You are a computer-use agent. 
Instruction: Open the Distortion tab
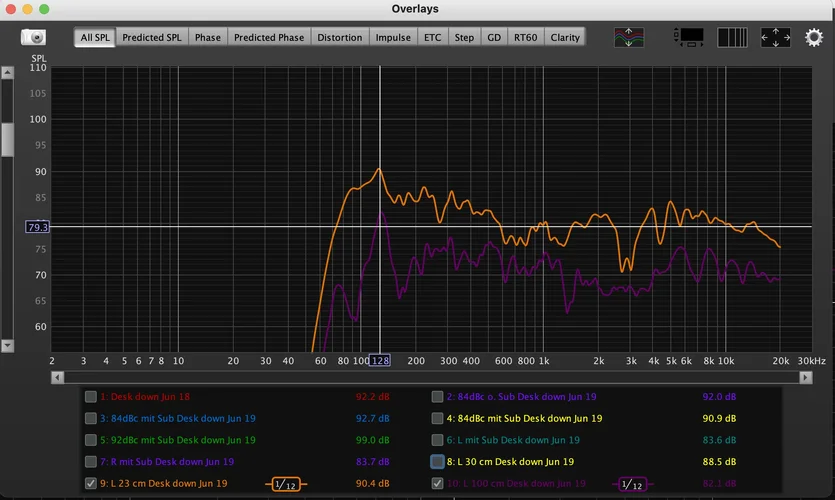tap(339, 37)
